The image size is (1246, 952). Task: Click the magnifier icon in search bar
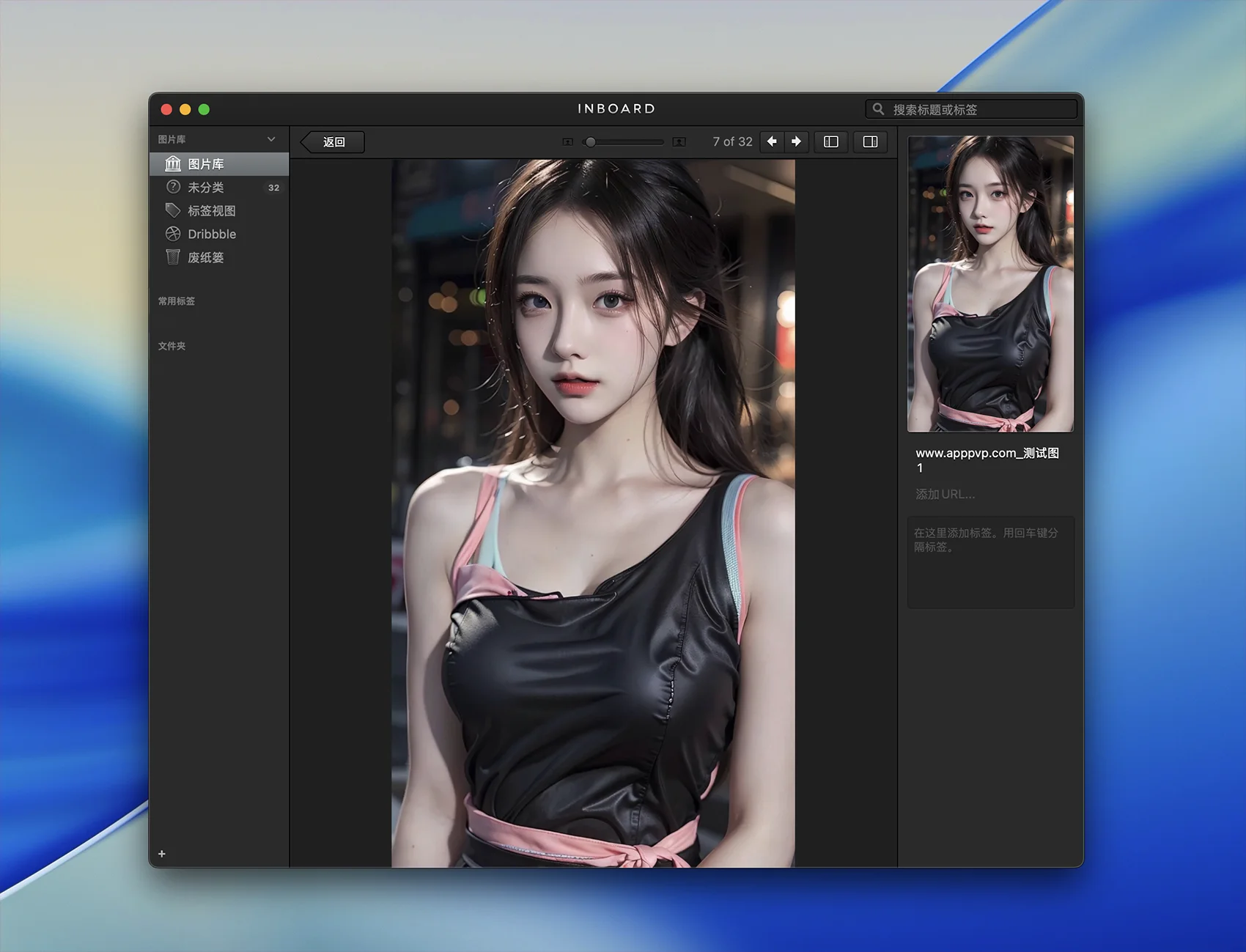point(878,109)
